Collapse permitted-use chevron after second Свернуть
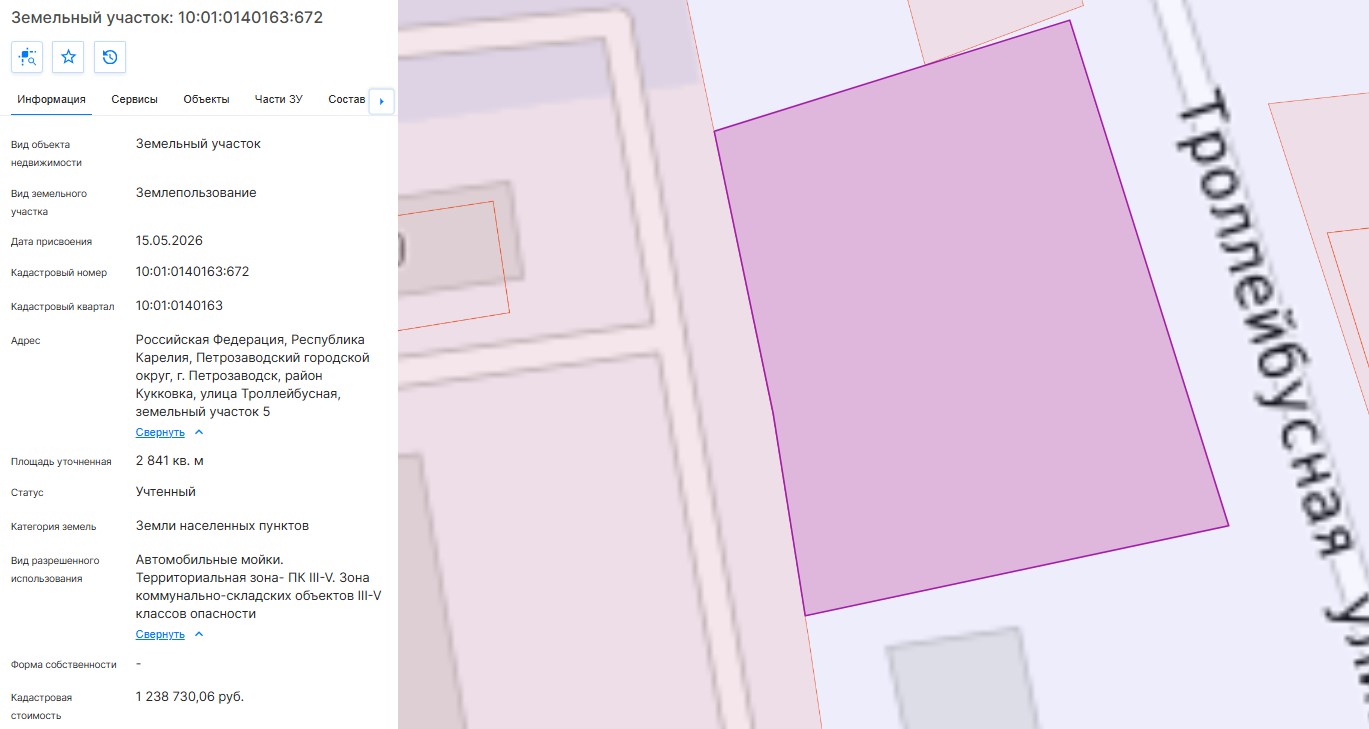Image resolution: width=1369 pixels, height=729 pixels. point(199,634)
